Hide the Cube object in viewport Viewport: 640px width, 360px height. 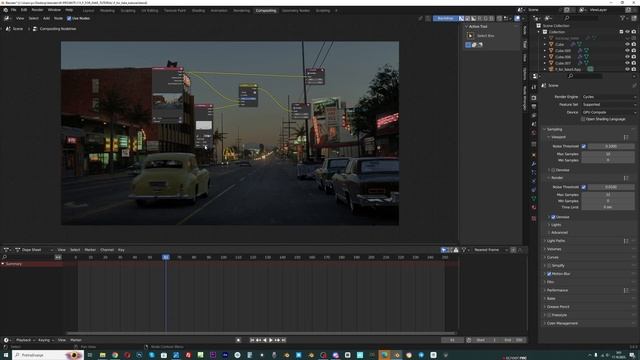[x=627, y=44]
